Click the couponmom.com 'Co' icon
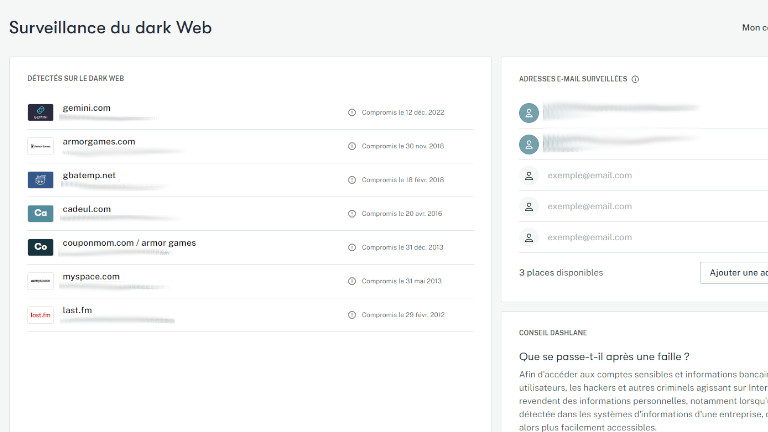This screenshot has height=432, width=768. point(40,247)
